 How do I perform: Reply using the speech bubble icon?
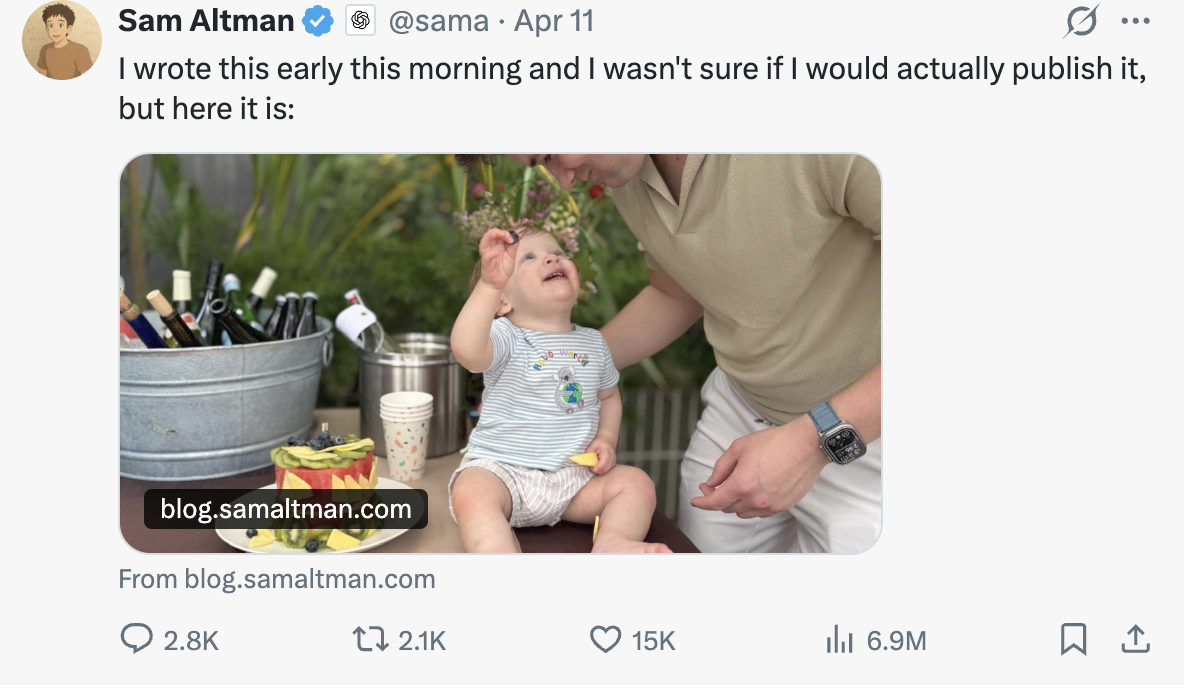click(136, 639)
